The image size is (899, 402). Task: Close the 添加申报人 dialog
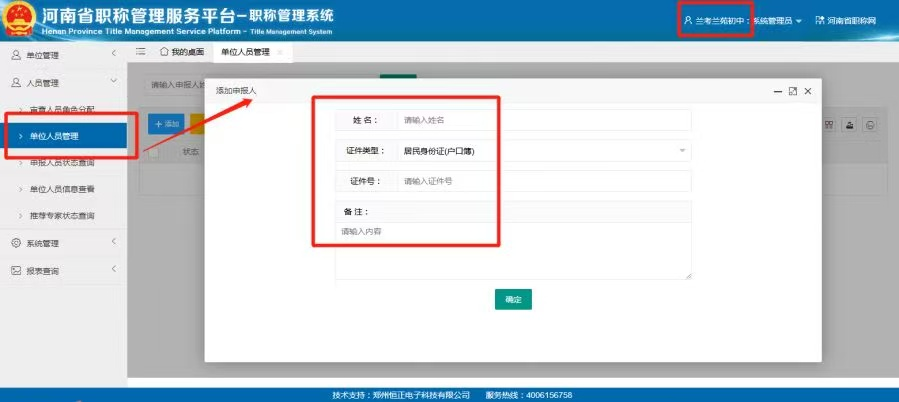click(x=808, y=91)
